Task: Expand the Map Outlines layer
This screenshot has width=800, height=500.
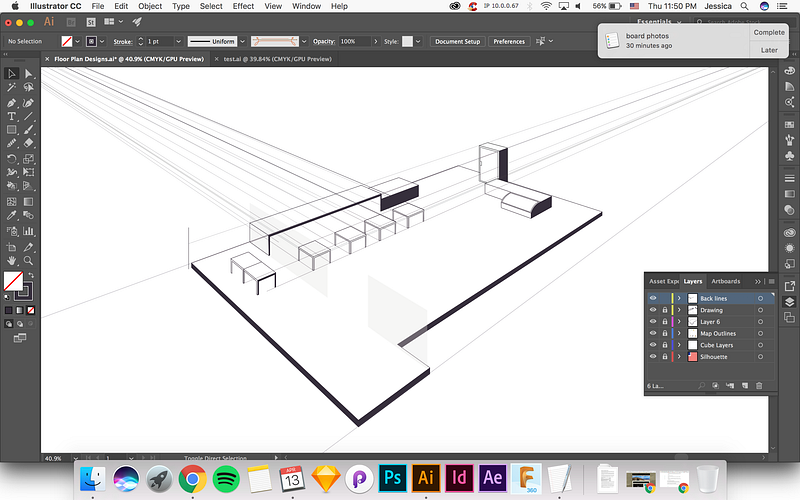Action: coord(678,333)
